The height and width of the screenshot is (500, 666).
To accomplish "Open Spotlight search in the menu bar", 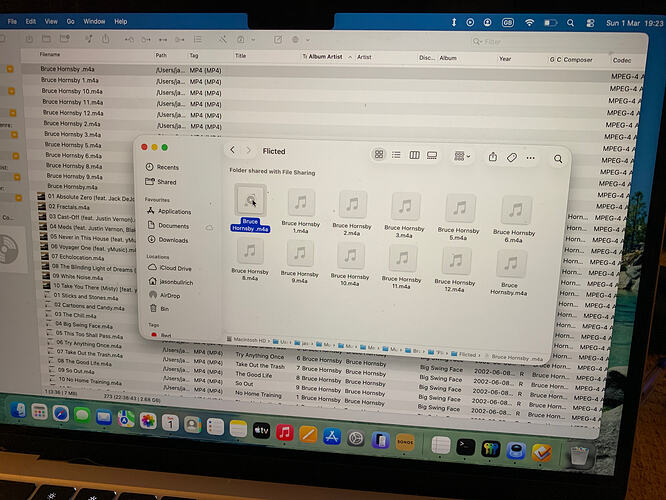I will pyautogui.click(x=570, y=23).
